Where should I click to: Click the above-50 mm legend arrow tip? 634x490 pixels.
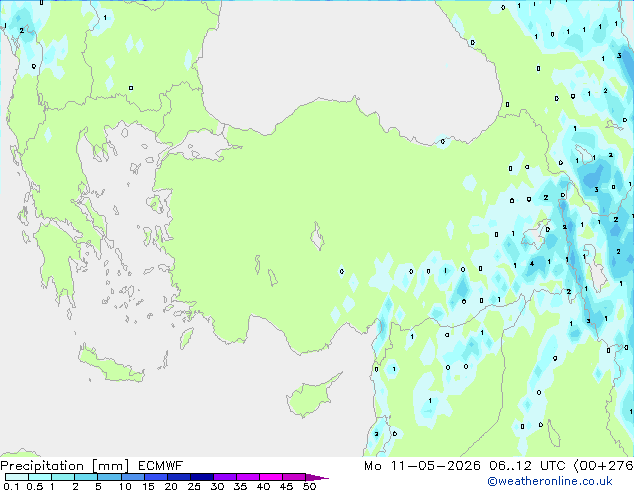(x=317, y=477)
